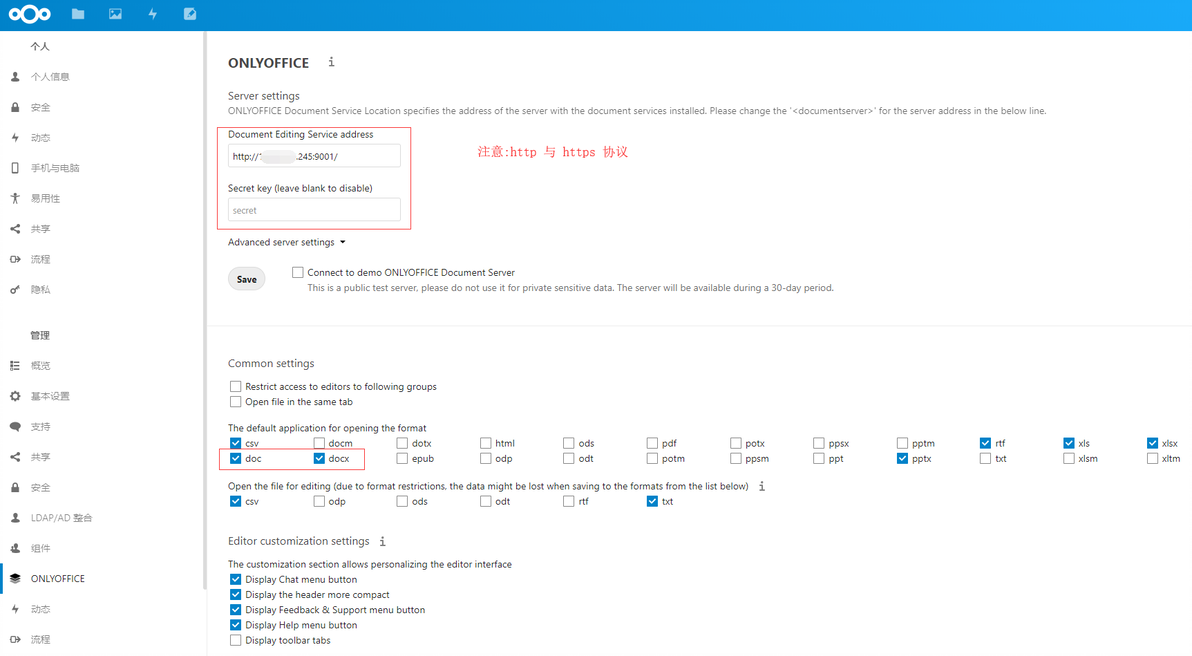Check dotx default format checkbox
This screenshot has width=1192, height=656.
[402, 443]
